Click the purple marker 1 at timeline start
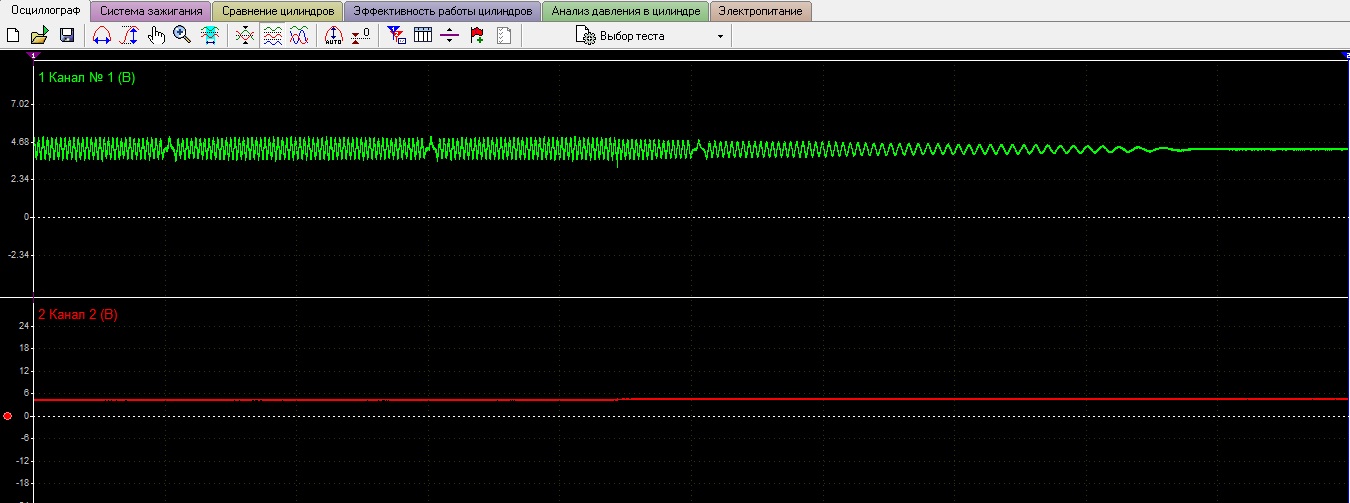Screen dimensions: 1350x503 [x=33, y=56]
